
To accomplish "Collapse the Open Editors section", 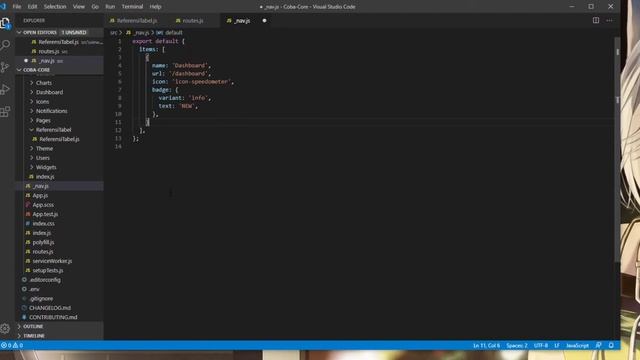I will 60,32.
